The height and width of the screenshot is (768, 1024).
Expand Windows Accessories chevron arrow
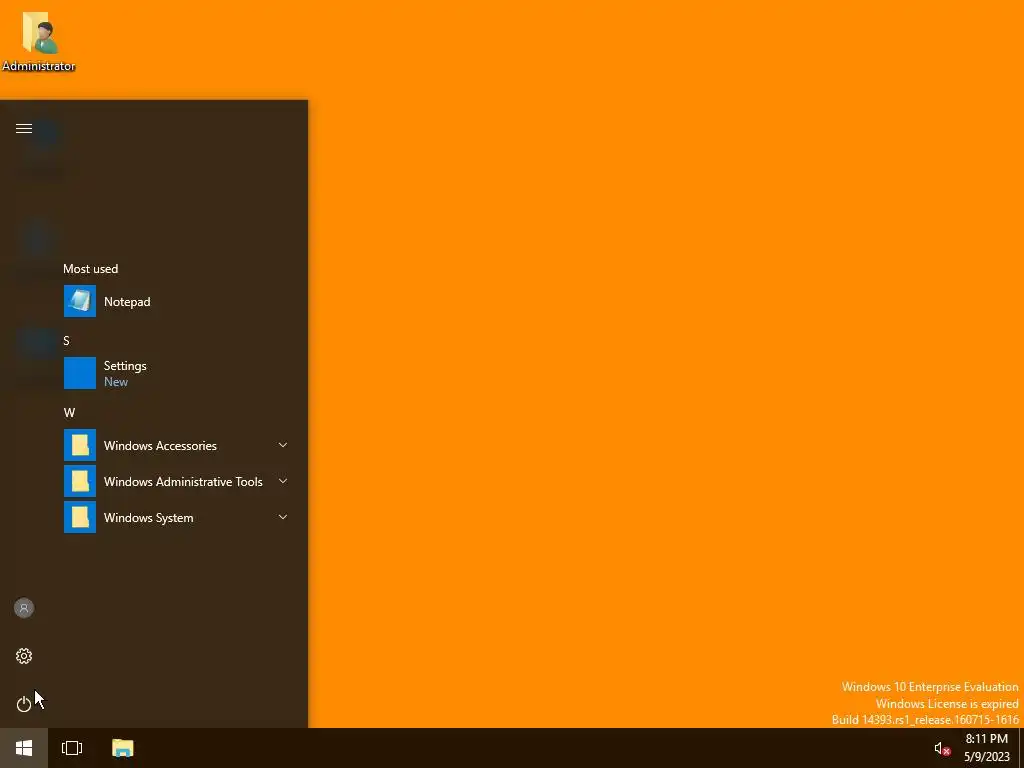pyautogui.click(x=283, y=445)
